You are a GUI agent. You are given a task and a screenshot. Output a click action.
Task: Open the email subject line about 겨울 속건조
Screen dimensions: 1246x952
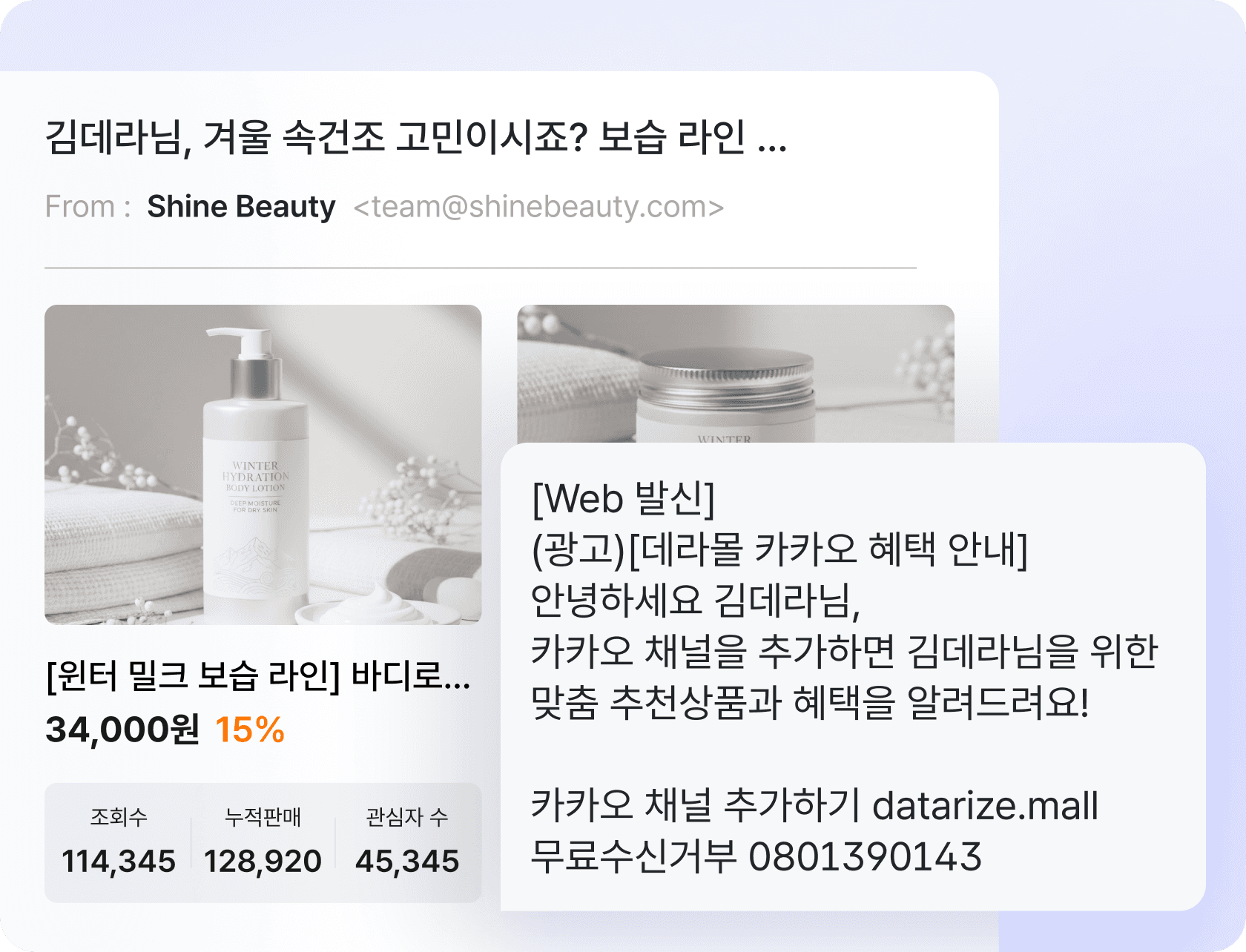(415, 138)
